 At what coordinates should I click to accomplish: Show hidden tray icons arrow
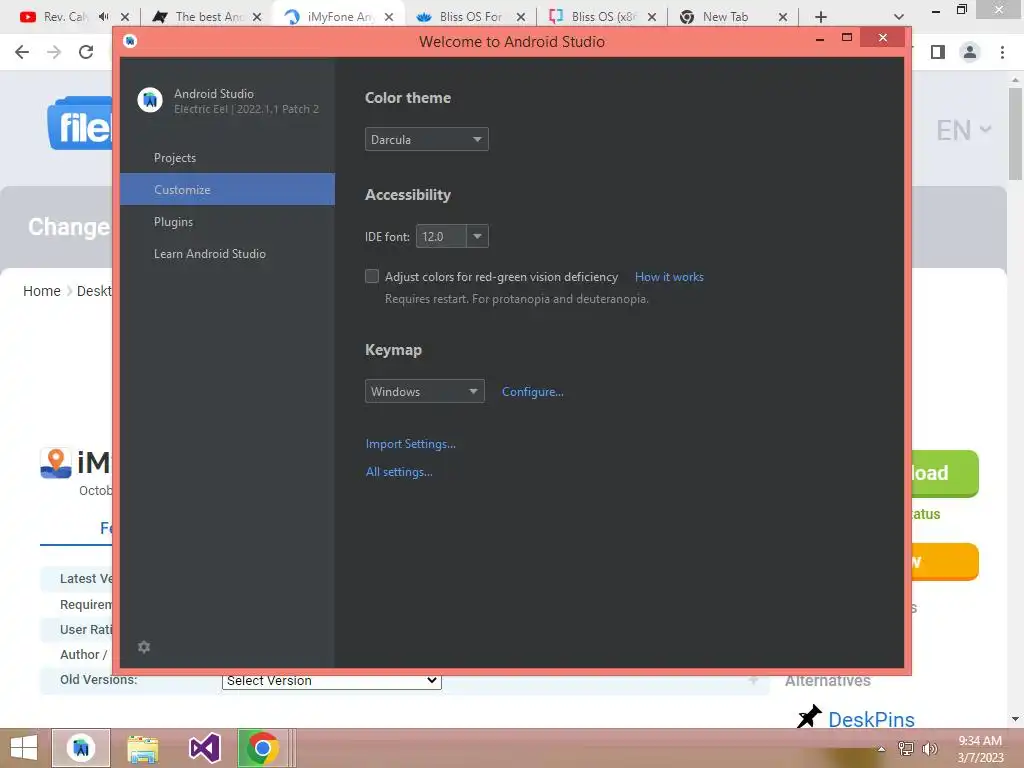tap(881, 749)
